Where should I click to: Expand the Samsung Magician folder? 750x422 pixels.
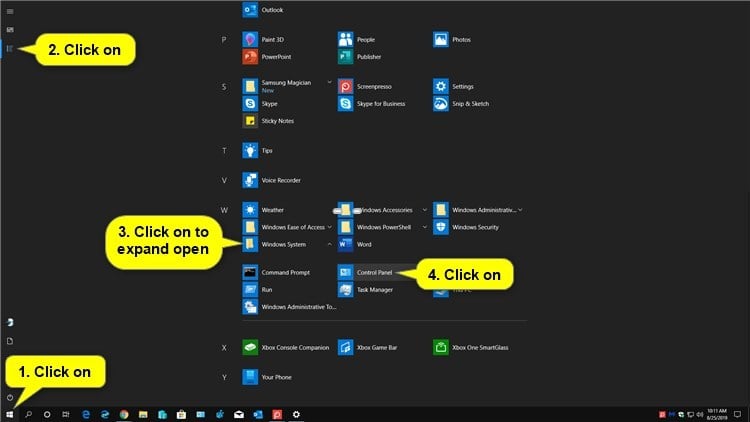tap(329, 82)
